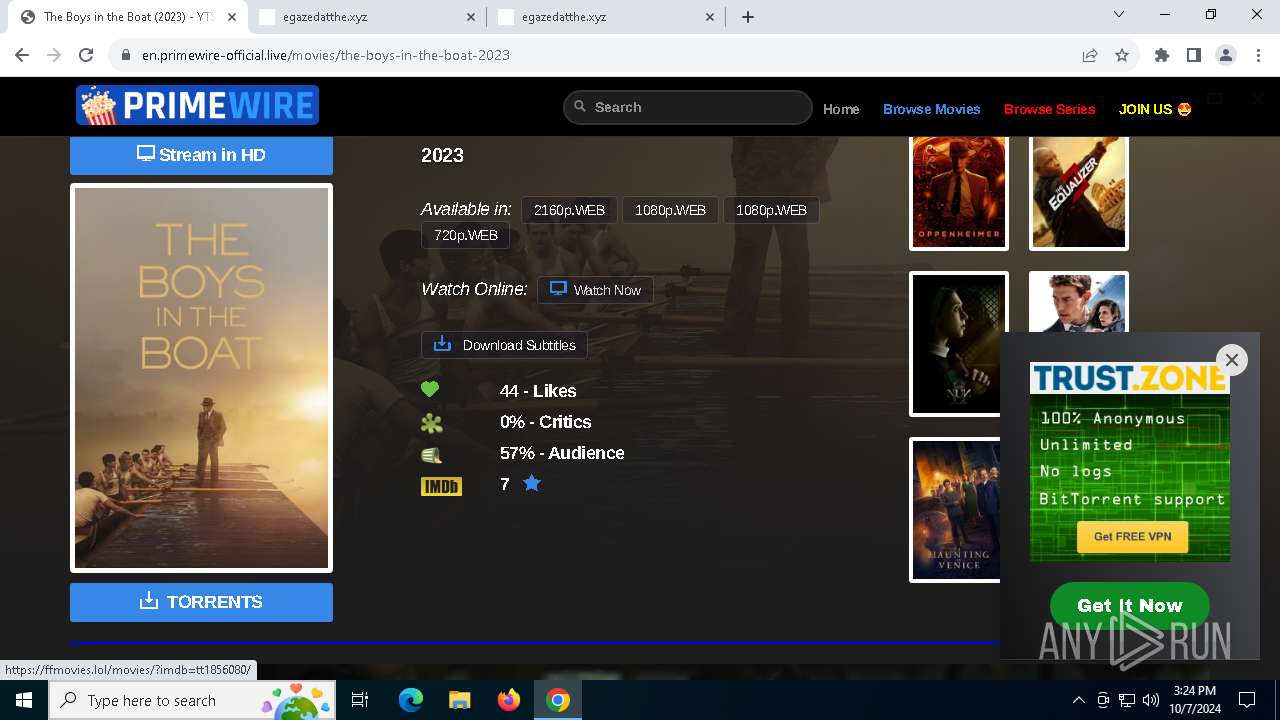The width and height of the screenshot is (1280, 720).
Task: Click the blue star rating icon
Action: [532, 484]
